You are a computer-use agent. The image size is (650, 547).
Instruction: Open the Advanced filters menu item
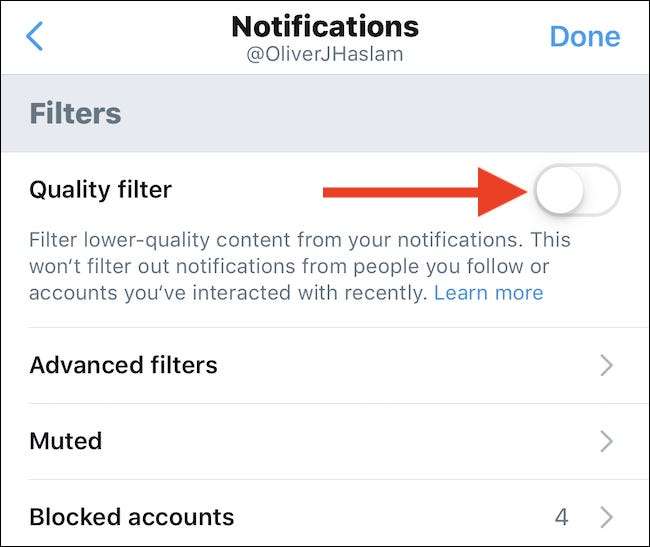point(124,365)
